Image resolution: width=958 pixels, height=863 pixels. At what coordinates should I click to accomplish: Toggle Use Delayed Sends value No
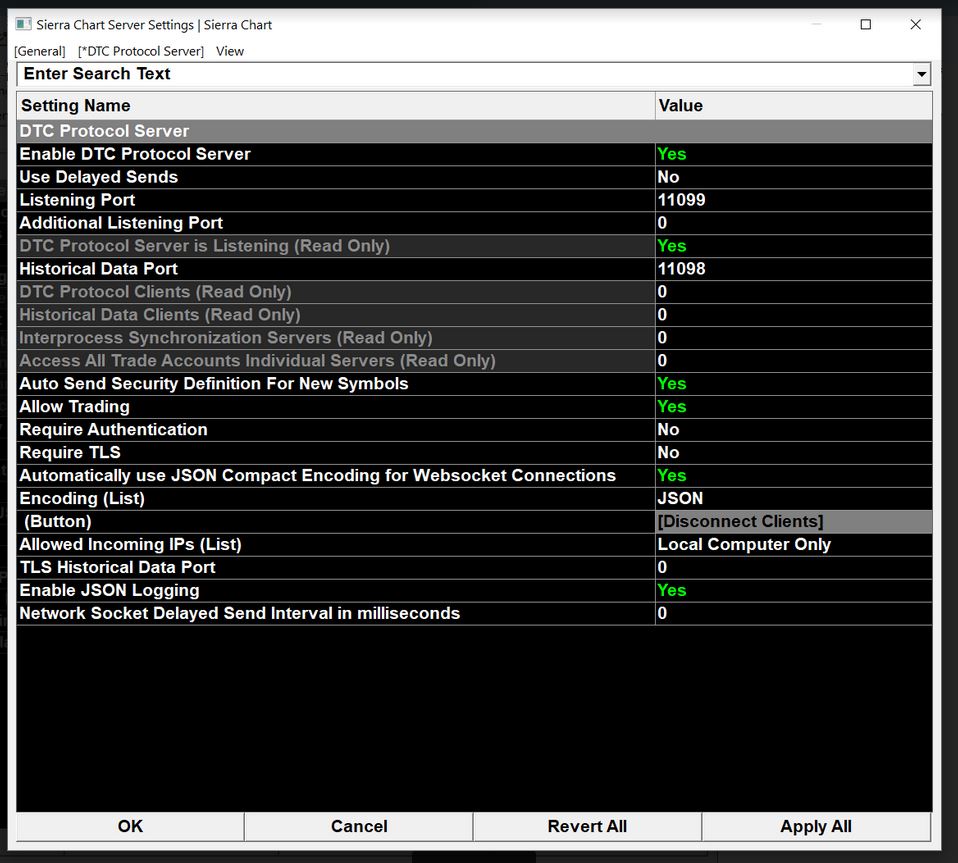pos(794,177)
